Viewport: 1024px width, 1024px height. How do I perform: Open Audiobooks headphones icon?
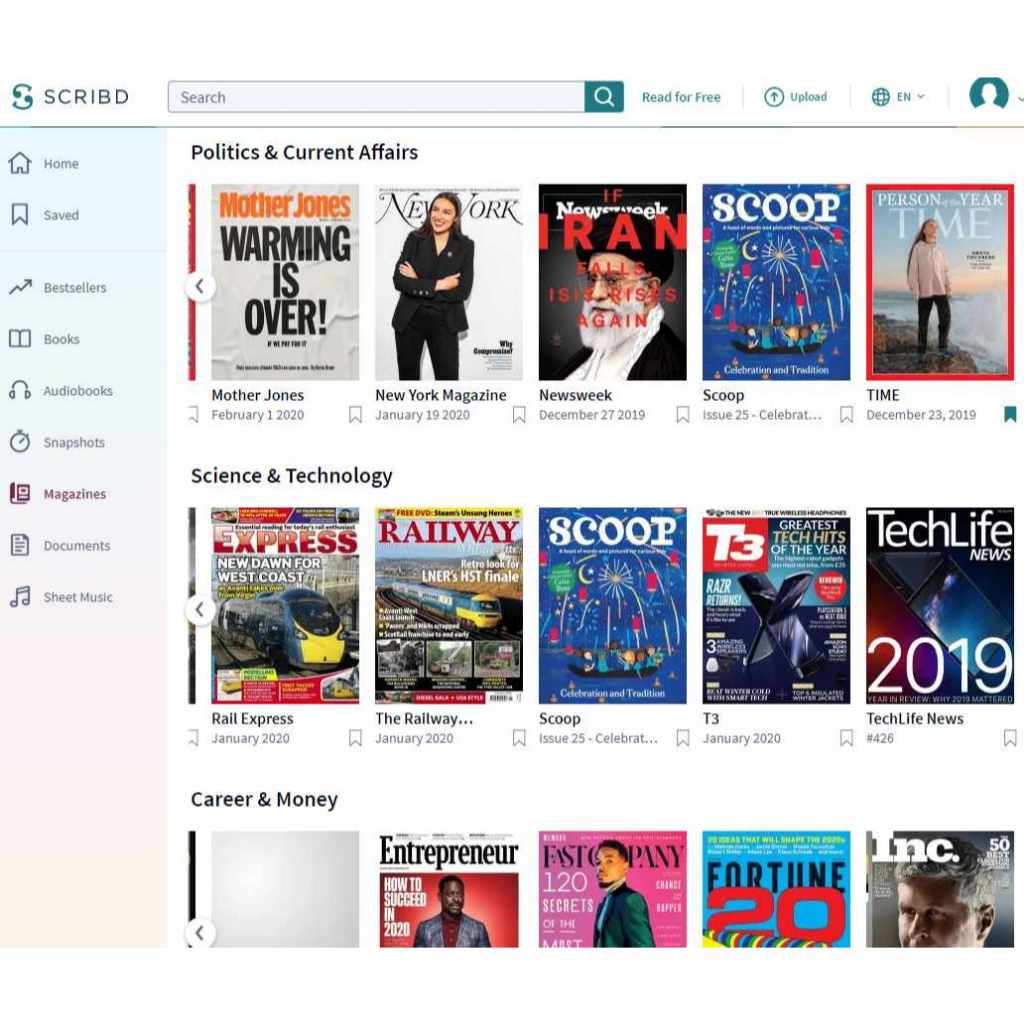click(x=20, y=391)
